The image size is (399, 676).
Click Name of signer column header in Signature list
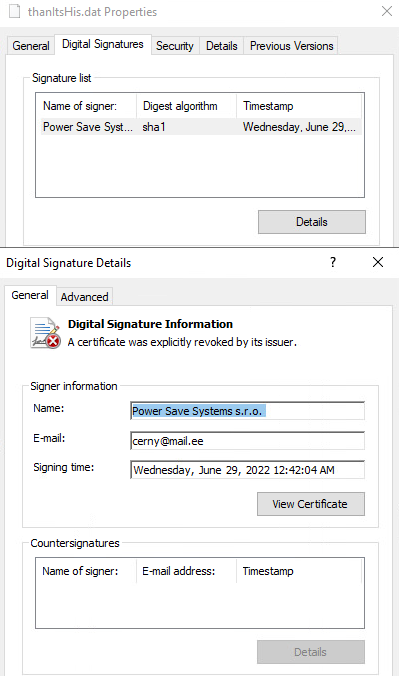tap(88, 106)
